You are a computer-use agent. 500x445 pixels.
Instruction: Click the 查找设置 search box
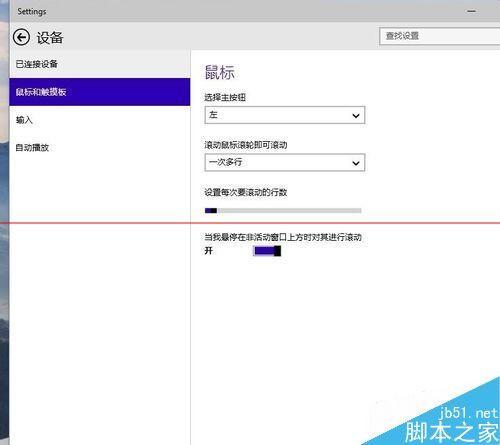[x=439, y=36]
